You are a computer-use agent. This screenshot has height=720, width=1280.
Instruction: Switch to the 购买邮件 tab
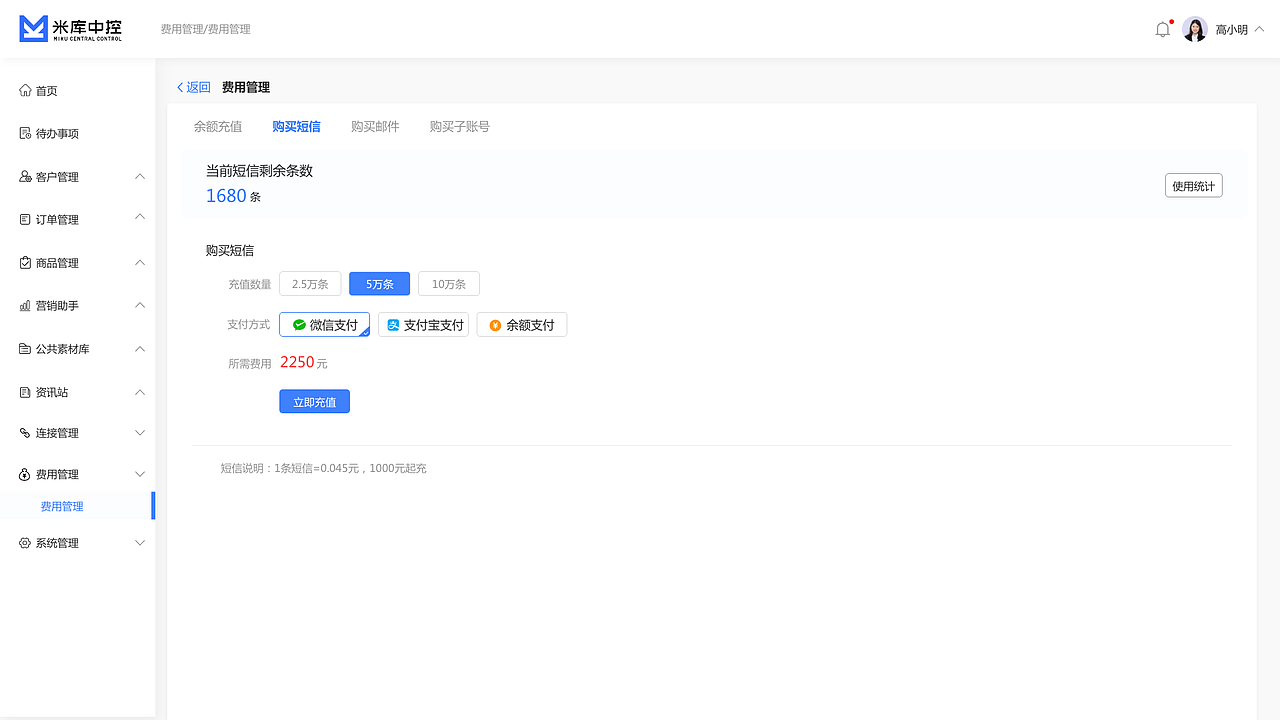(375, 127)
